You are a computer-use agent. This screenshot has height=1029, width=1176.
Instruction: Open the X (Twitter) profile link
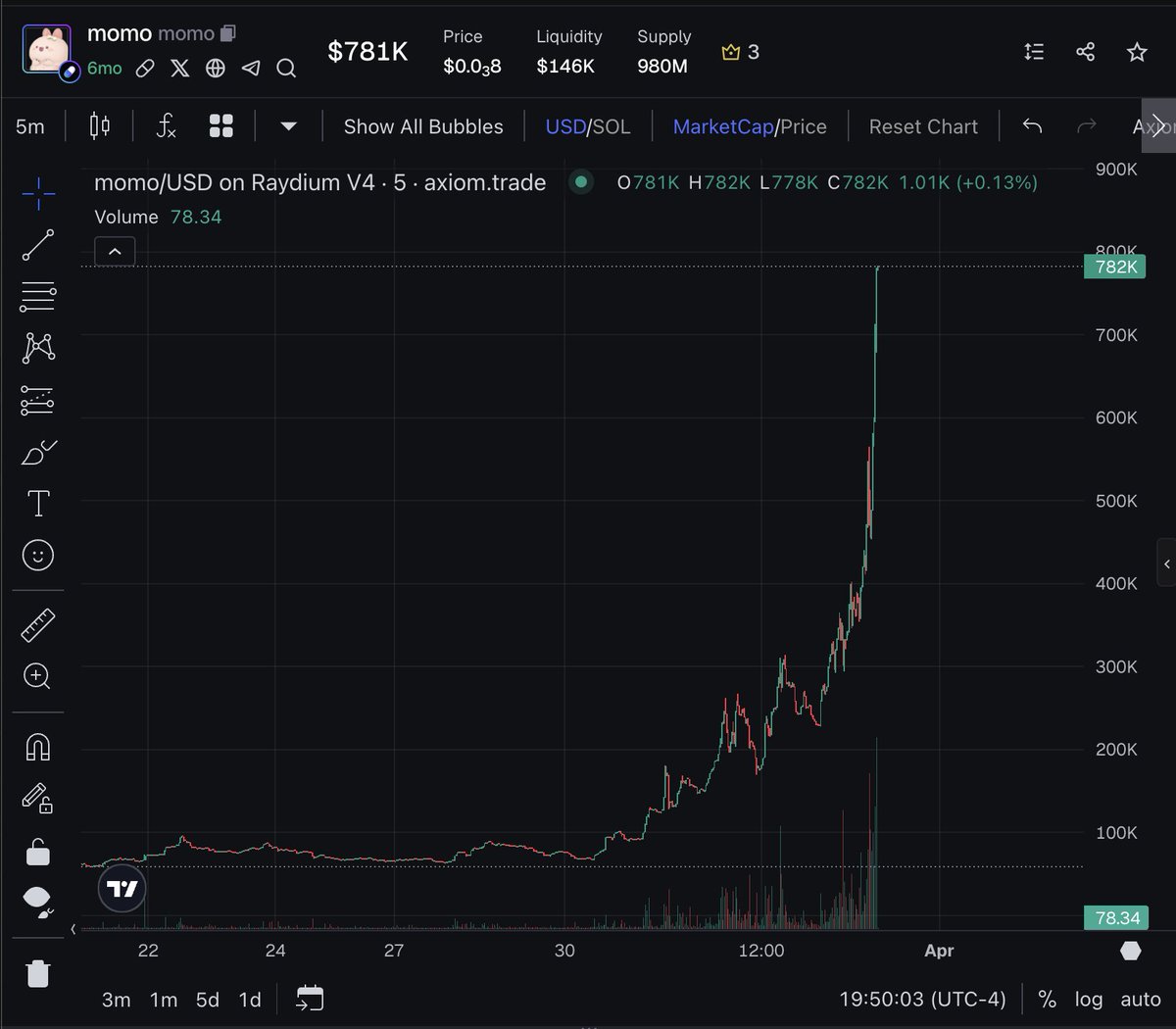(180, 68)
